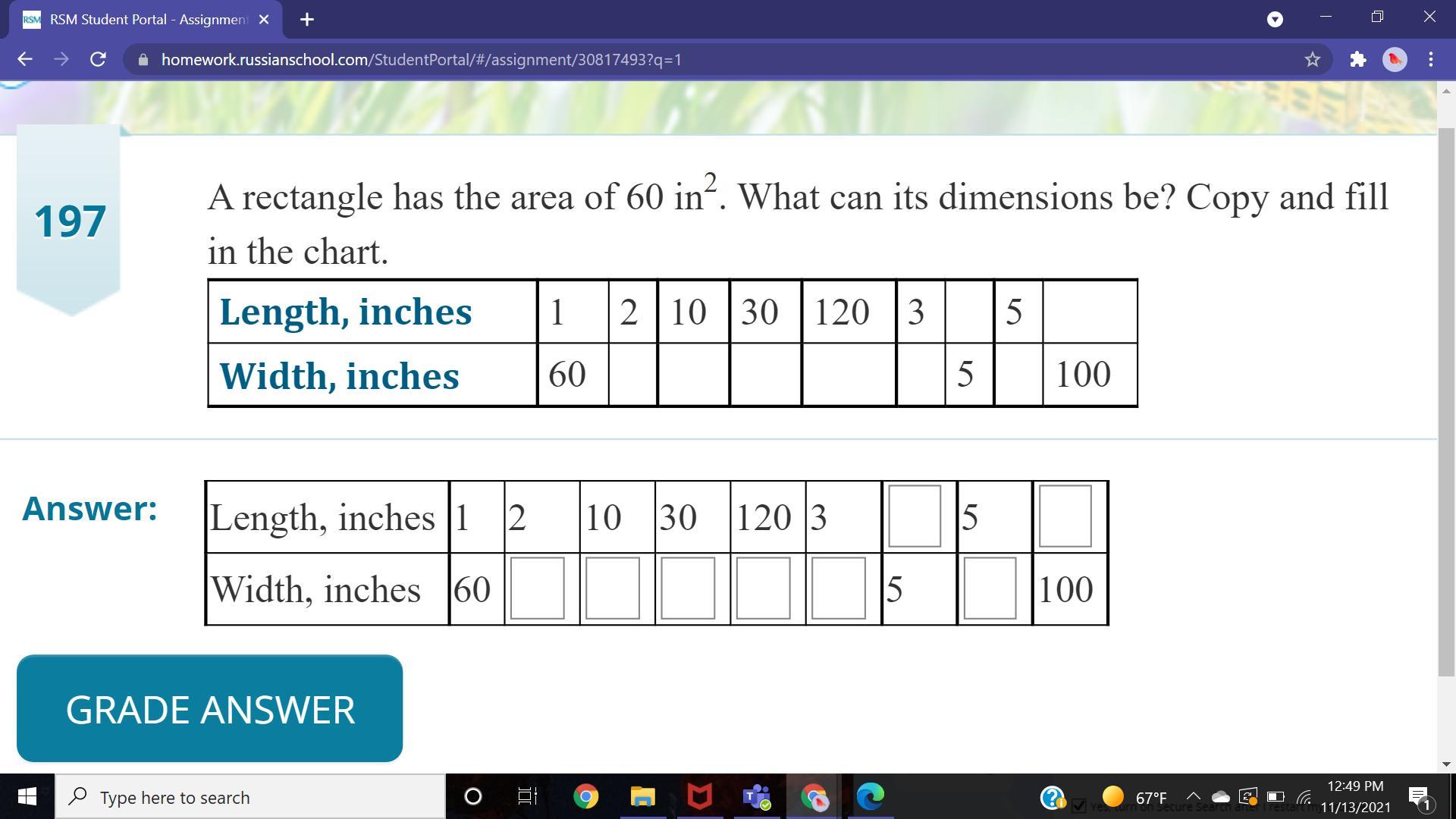The image size is (1456, 819).
Task: Click the back navigation arrow
Action: coord(25,59)
